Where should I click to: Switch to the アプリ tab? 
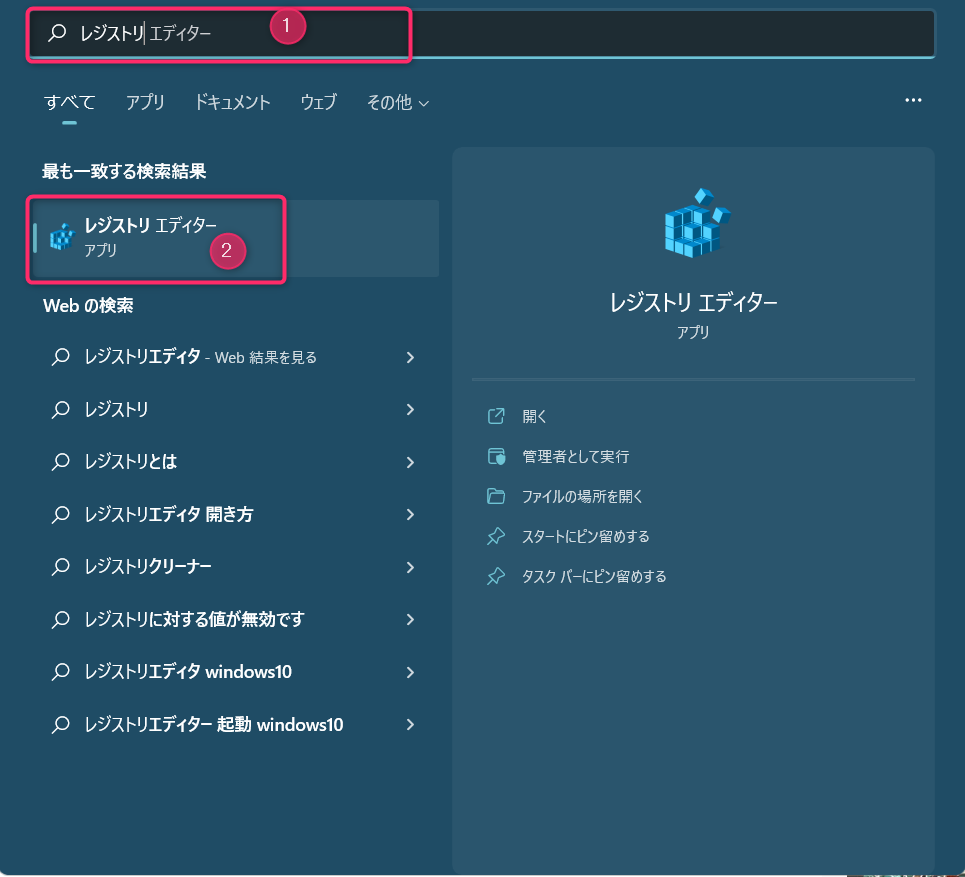145,102
